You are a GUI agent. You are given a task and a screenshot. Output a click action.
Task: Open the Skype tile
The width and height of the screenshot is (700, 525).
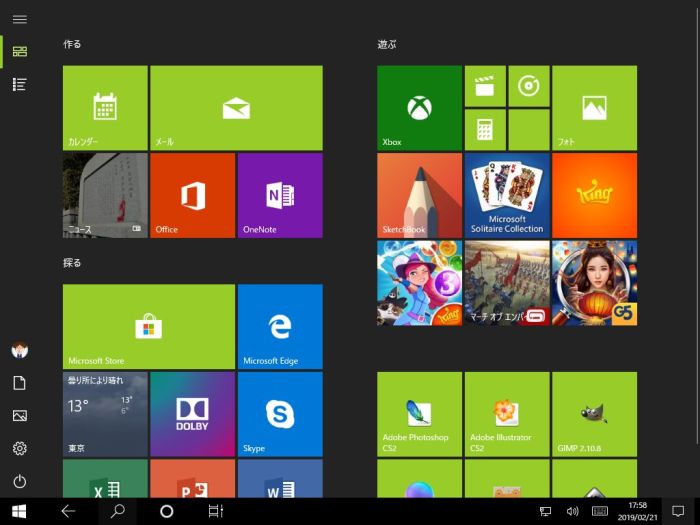(280, 414)
